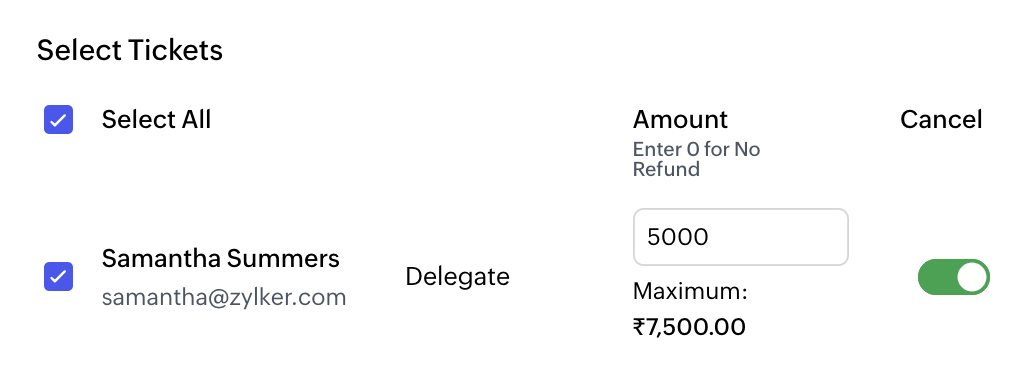Click the Enter 0 for No Refund hint
This screenshot has width=1032, height=386.
(696, 159)
